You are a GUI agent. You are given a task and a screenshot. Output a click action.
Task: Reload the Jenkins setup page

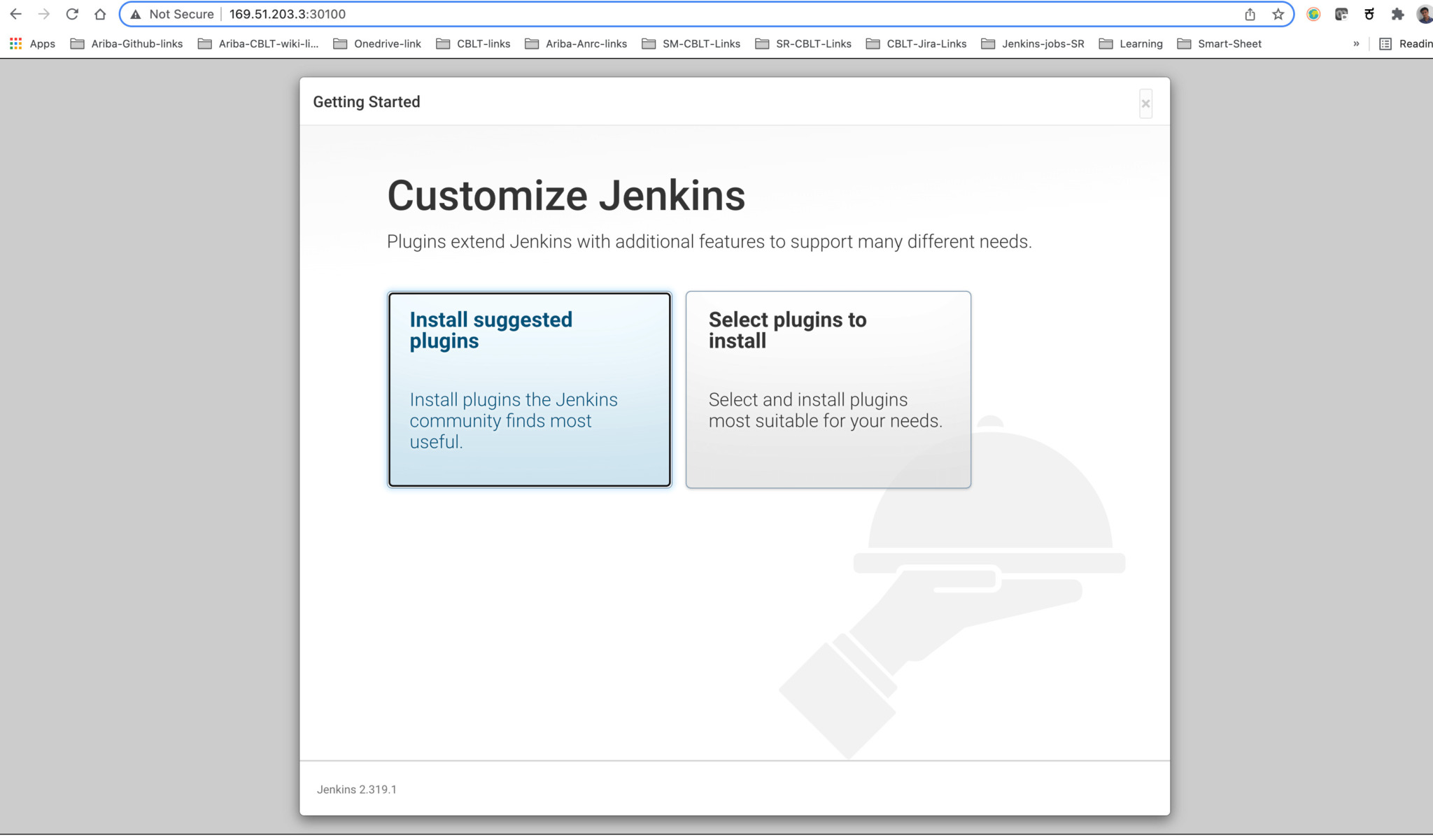(73, 13)
